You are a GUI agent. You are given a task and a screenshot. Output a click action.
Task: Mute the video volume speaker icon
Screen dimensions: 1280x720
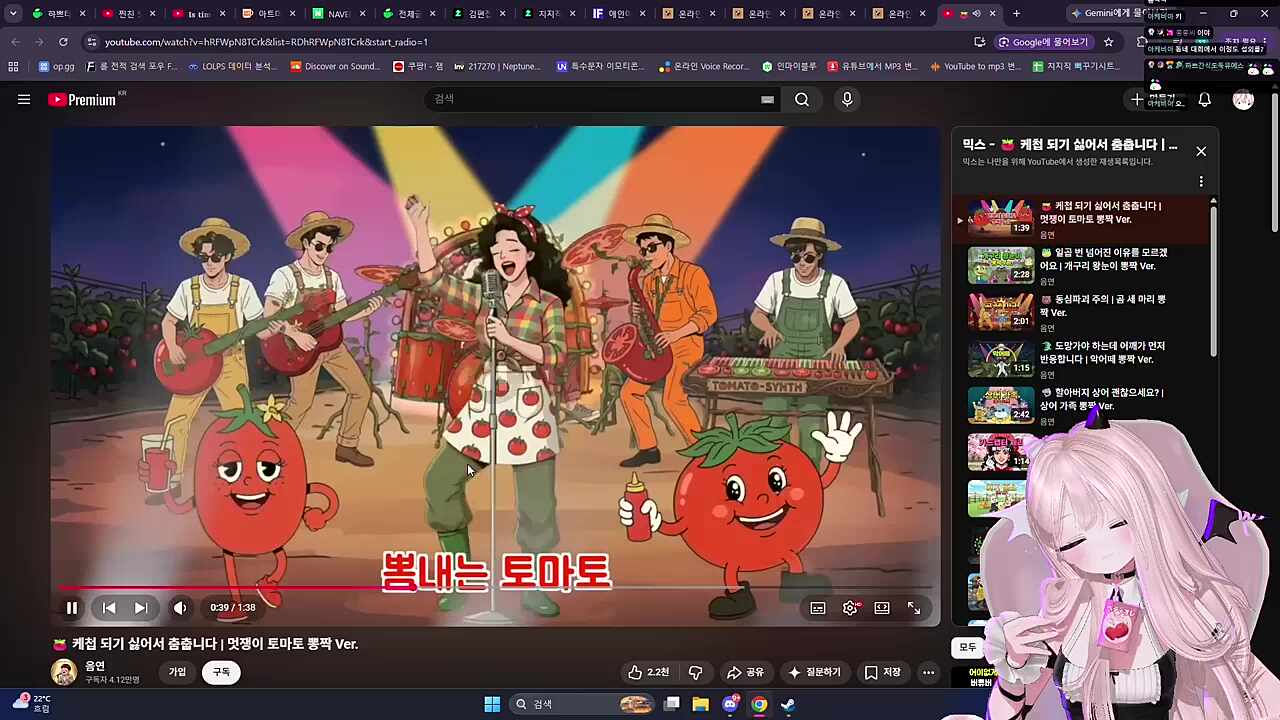coord(180,608)
